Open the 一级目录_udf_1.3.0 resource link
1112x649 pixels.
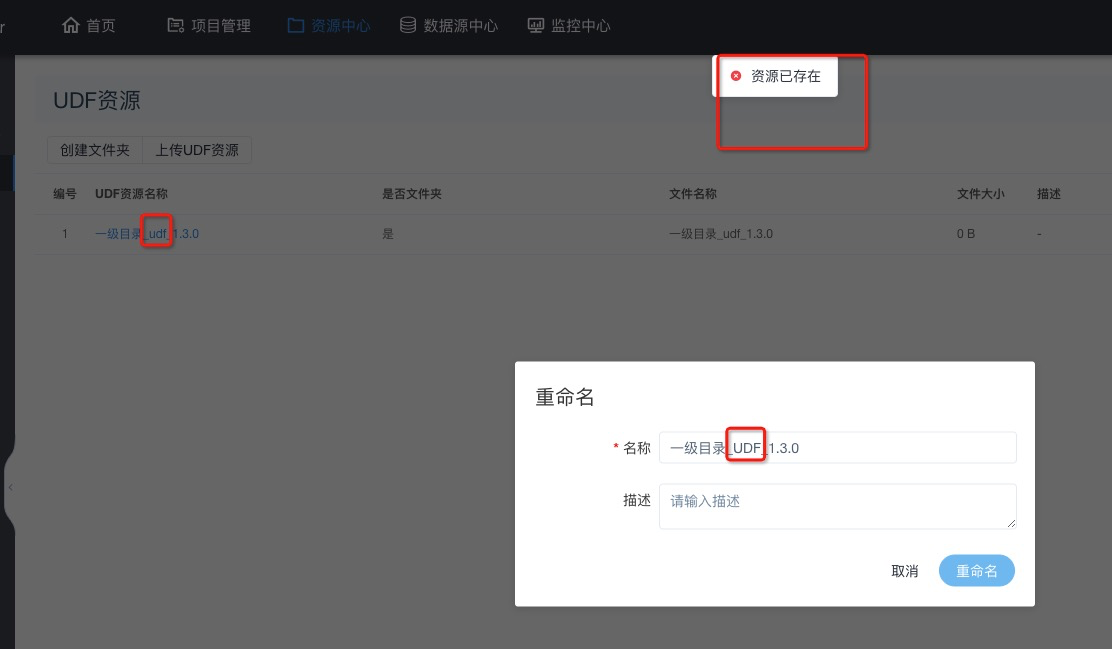point(147,233)
